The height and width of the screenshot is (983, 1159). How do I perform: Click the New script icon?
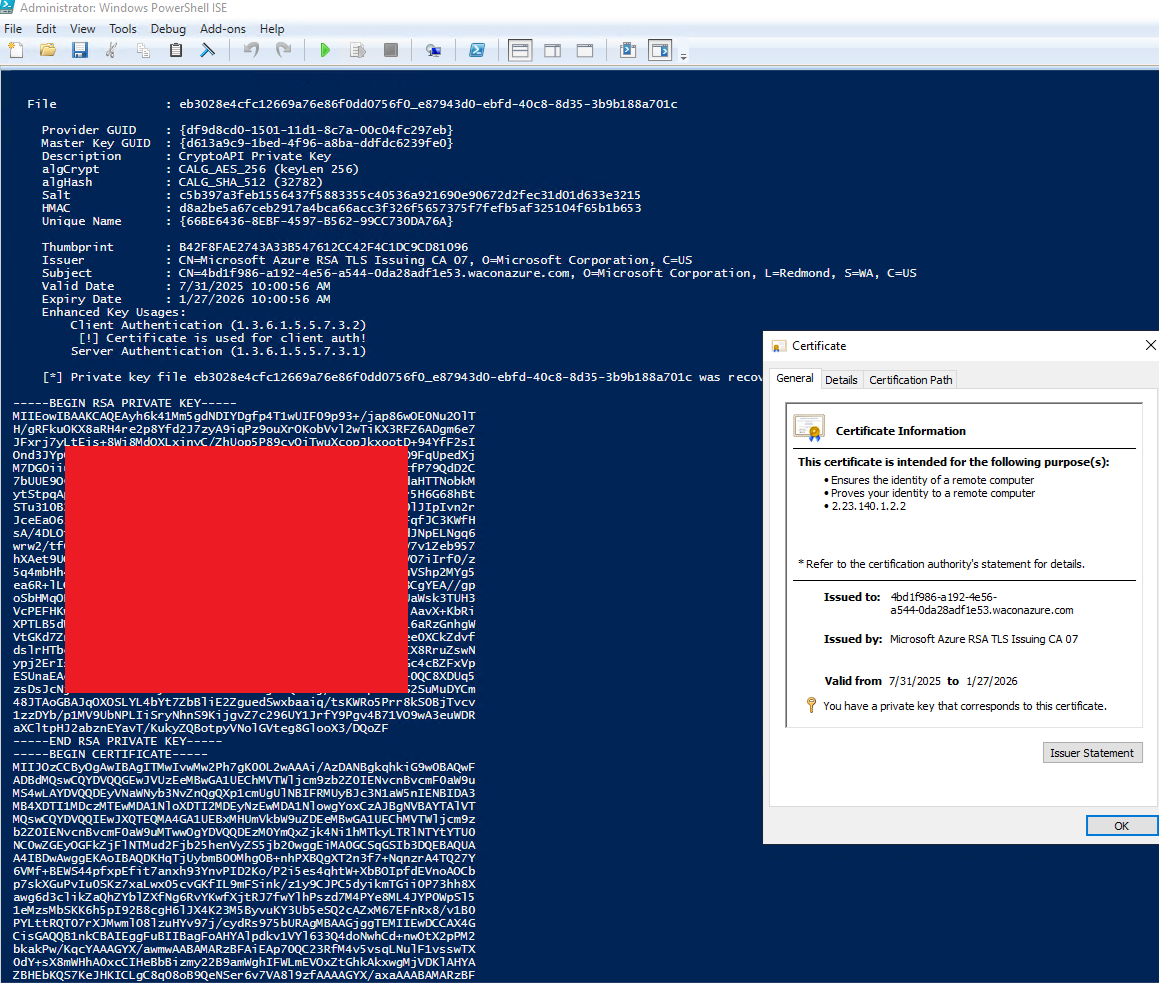[16, 50]
